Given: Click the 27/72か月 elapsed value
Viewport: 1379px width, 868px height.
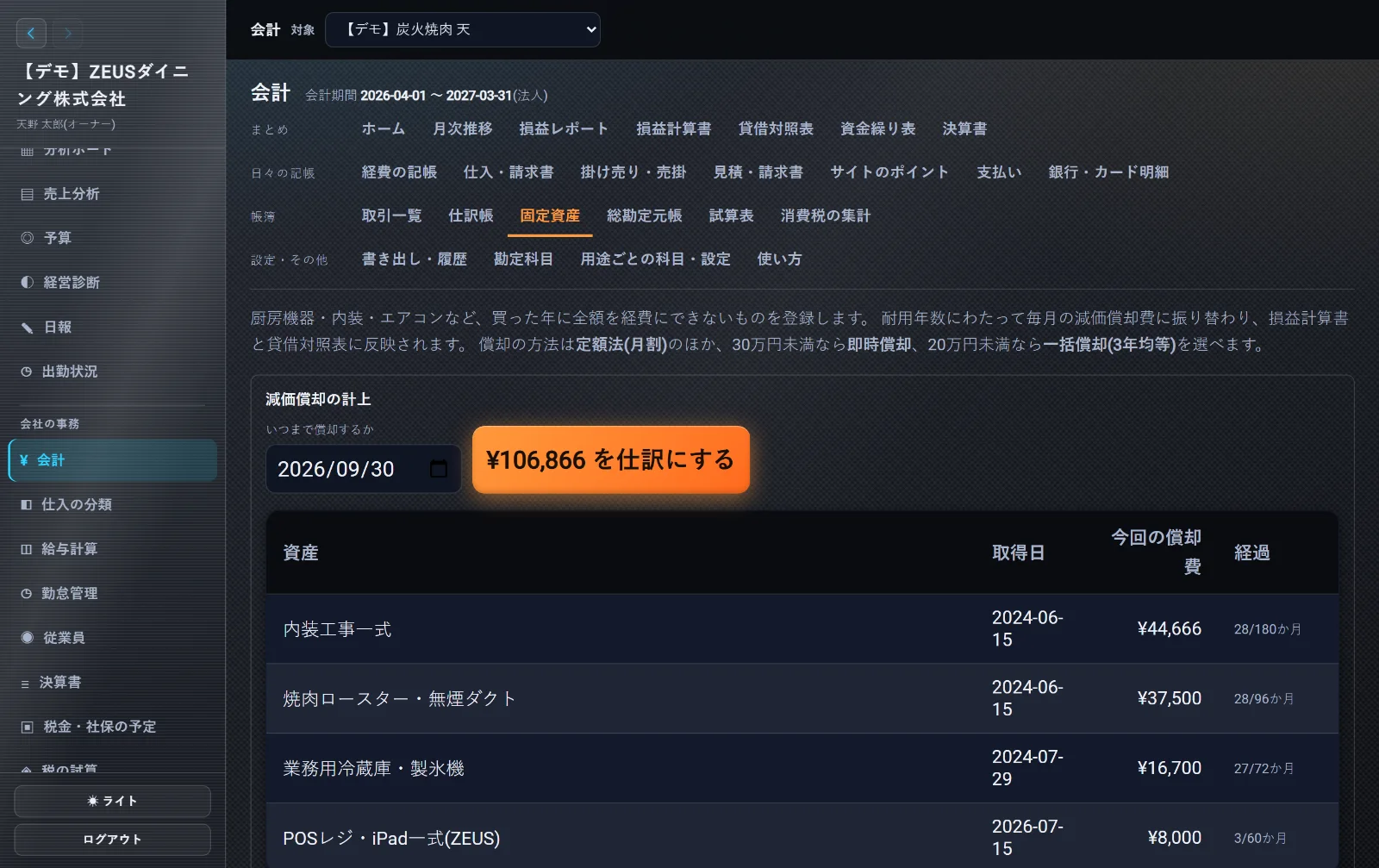Looking at the screenshot, I should [1264, 769].
